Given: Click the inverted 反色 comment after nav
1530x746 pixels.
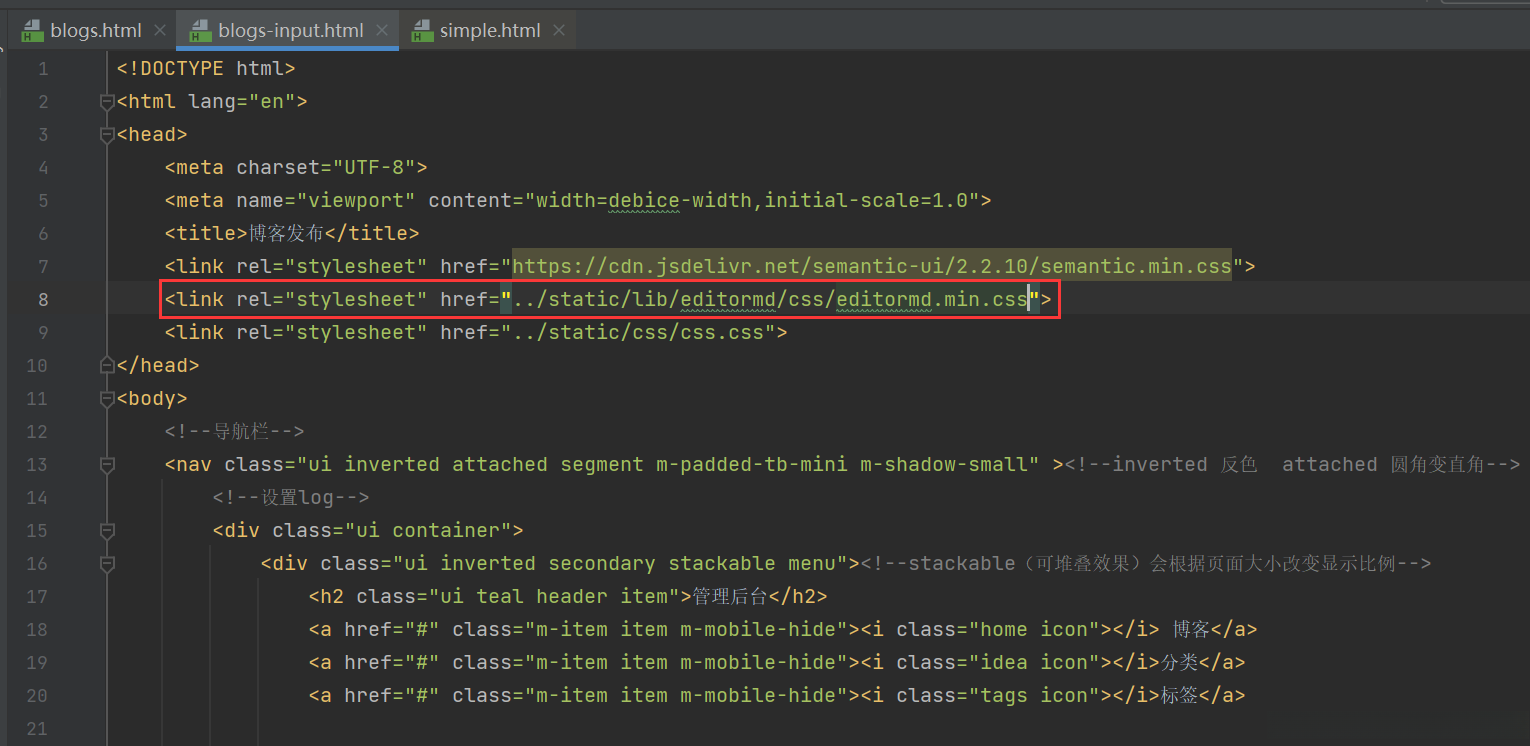Looking at the screenshot, I should point(1292,465).
